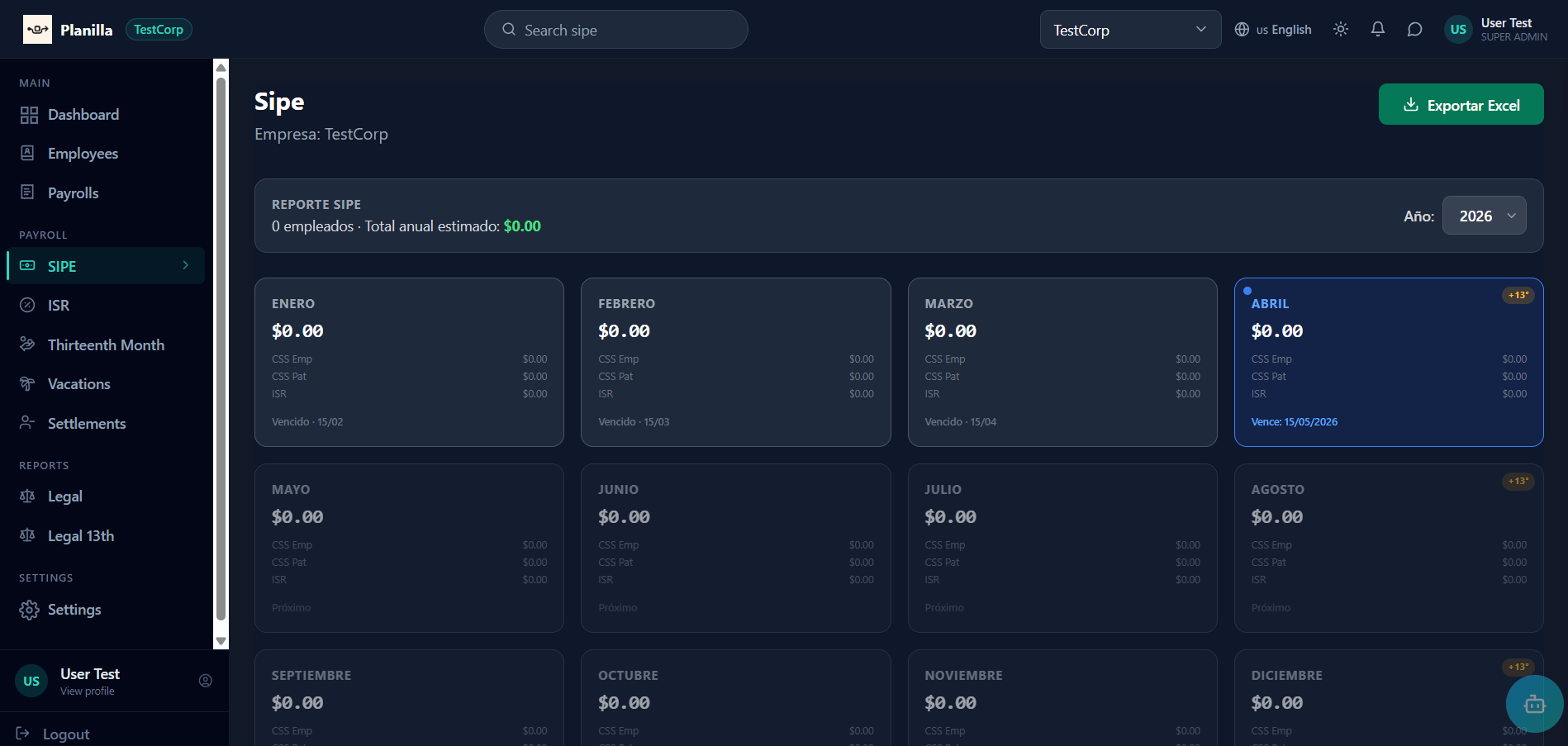This screenshot has height=746, width=1568.
Task: Click the sidebar vertical scrollbar
Action: coord(221,347)
